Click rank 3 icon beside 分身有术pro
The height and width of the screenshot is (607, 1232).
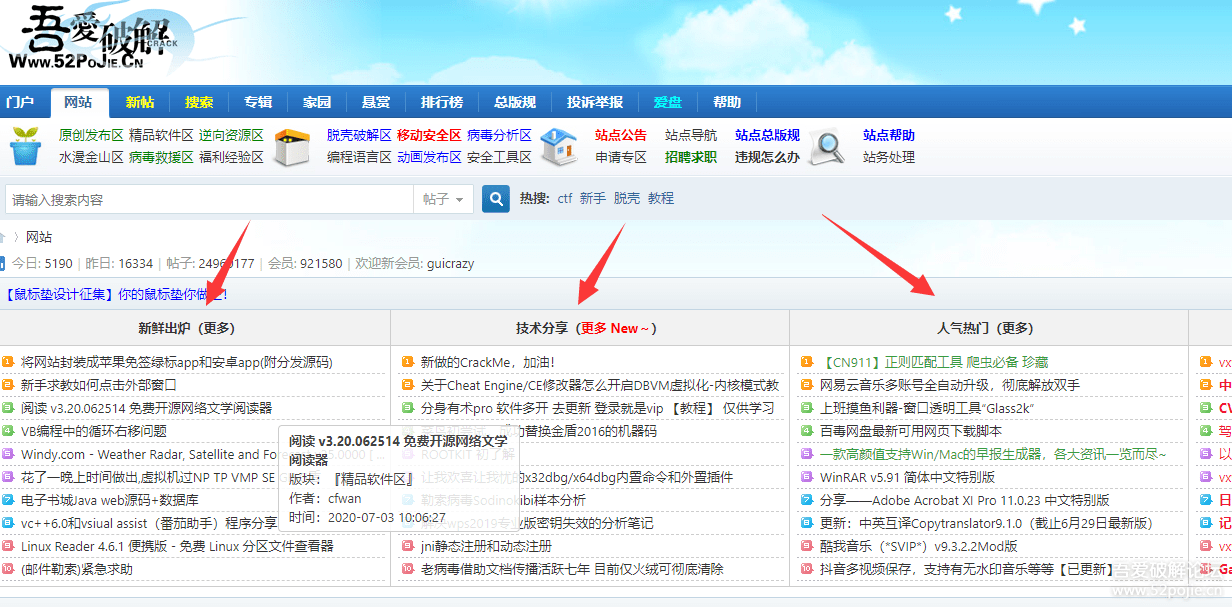tap(408, 408)
